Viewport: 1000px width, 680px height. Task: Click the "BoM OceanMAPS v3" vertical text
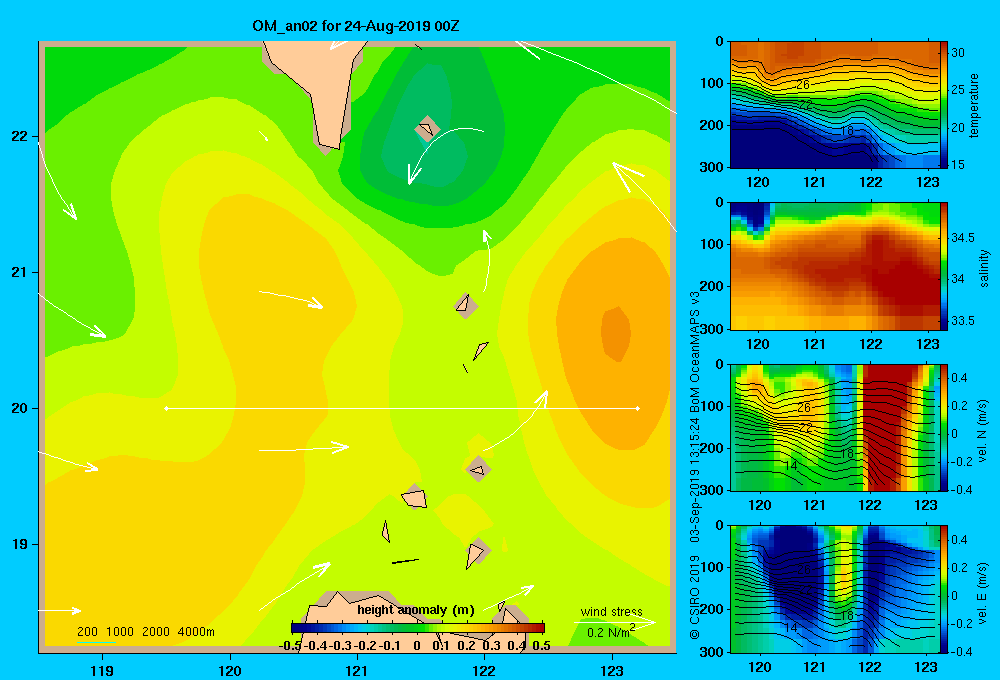point(695,350)
